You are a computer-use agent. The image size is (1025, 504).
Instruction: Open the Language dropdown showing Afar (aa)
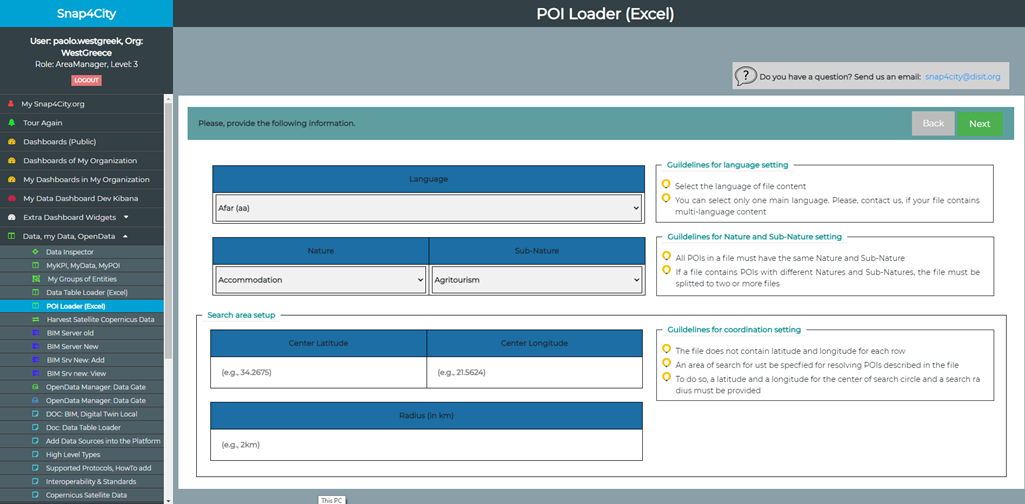pos(428,208)
